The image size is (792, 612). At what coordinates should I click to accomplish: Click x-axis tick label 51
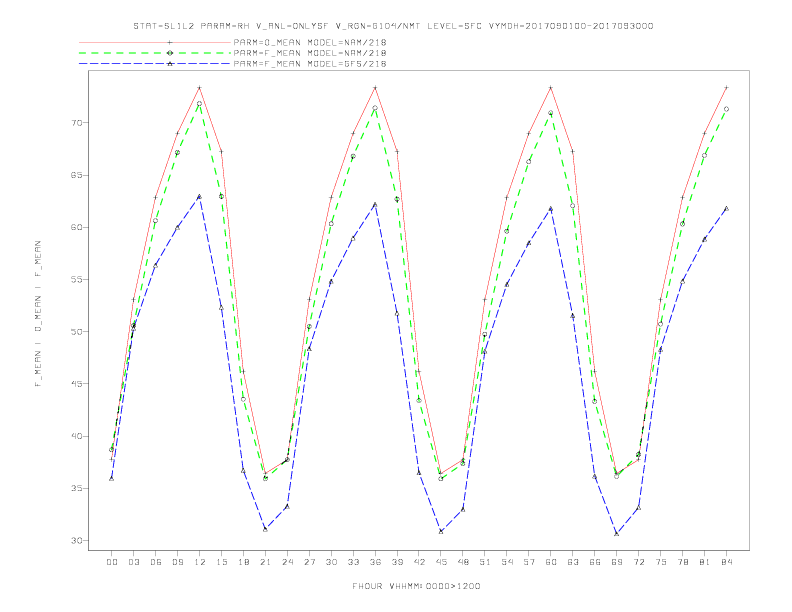tap(485, 562)
